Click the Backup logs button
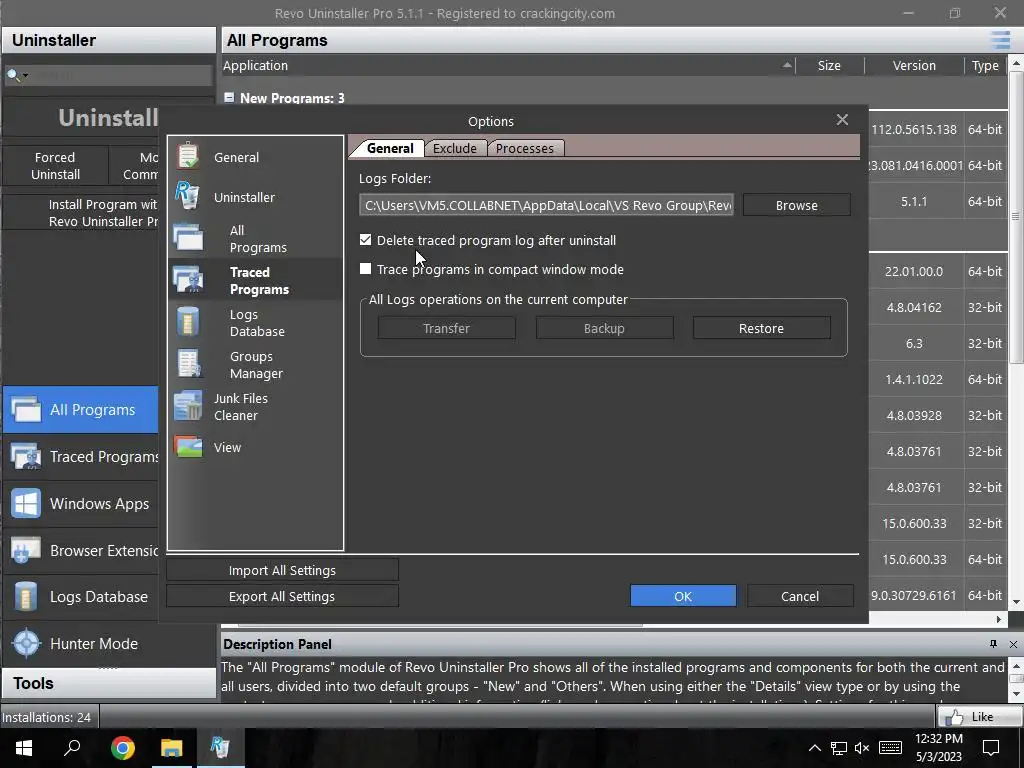 [604, 328]
